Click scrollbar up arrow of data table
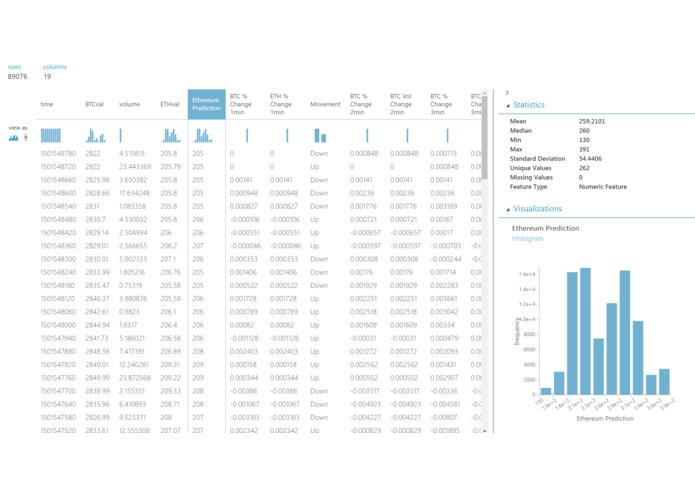The width and height of the screenshot is (695, 494). (x=484, y=93)
